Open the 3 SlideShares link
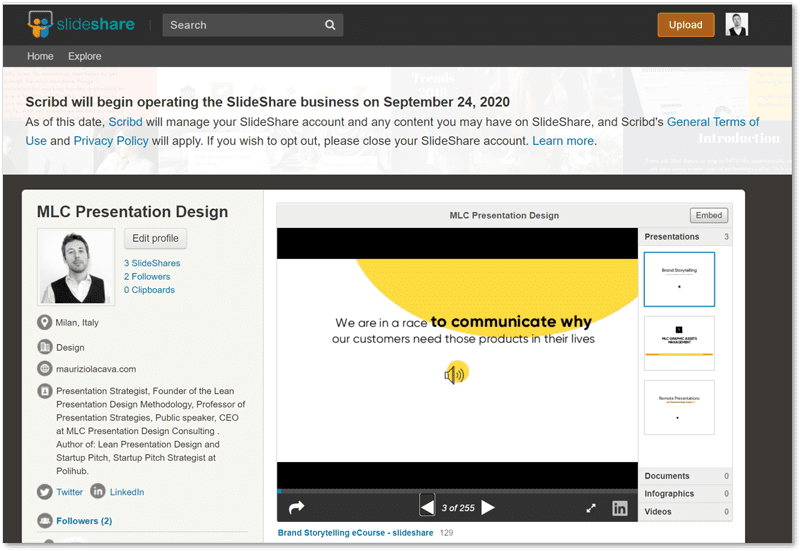800x551 pixels. coord(152,263)
